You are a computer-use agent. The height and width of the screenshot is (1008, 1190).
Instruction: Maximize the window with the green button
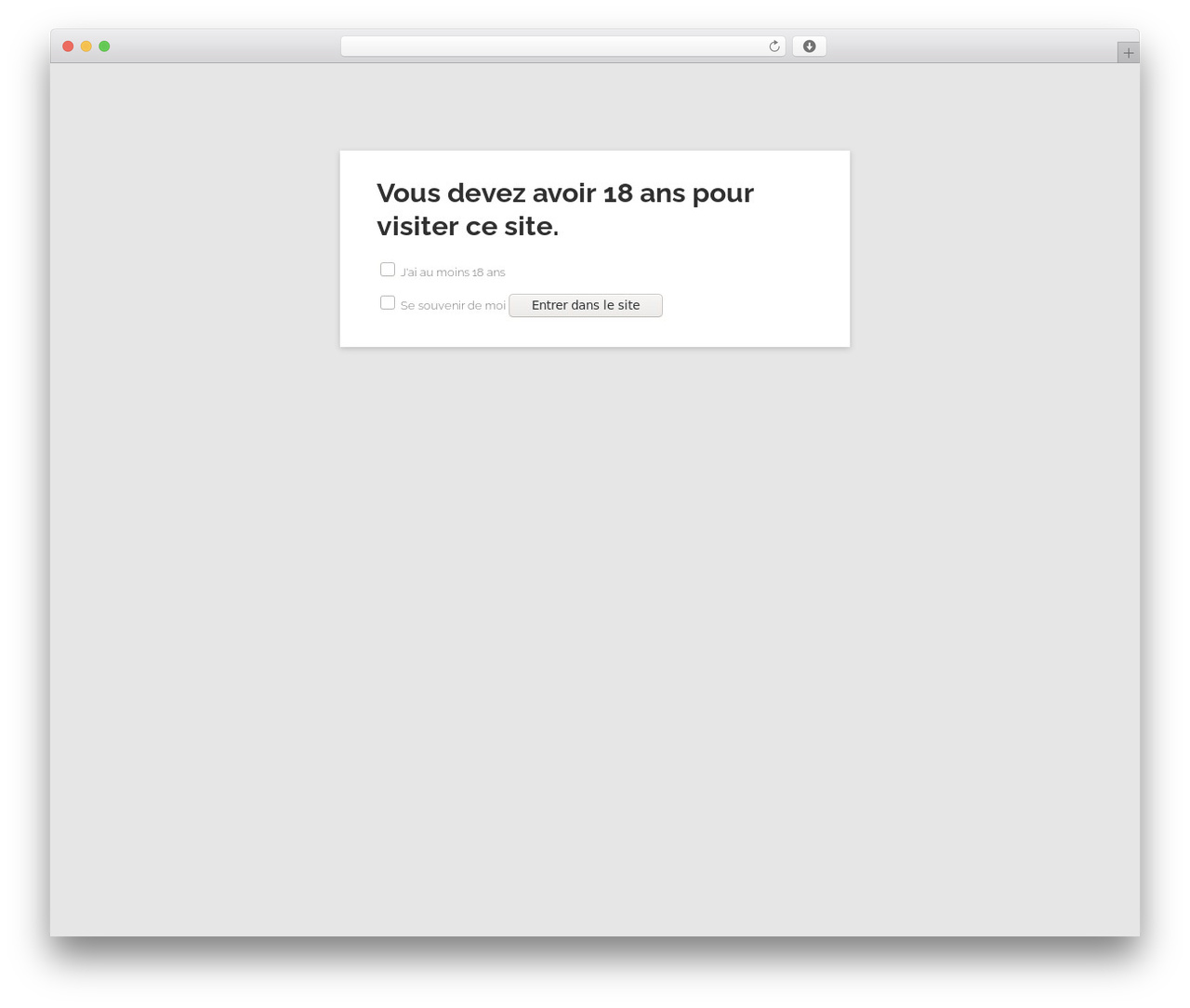(x=104, y=46)
